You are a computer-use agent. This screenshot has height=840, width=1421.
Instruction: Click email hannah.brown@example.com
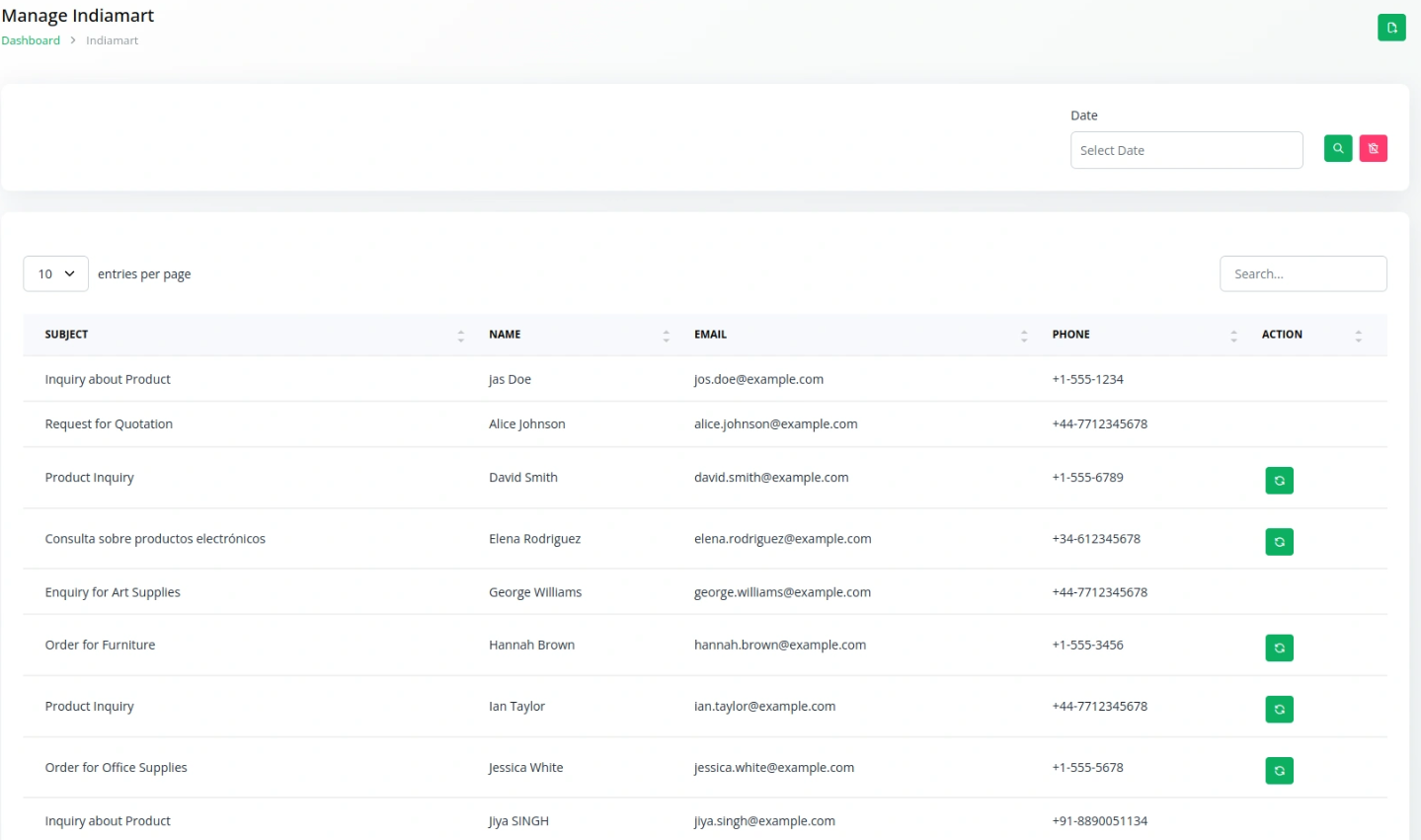[780, 645]
